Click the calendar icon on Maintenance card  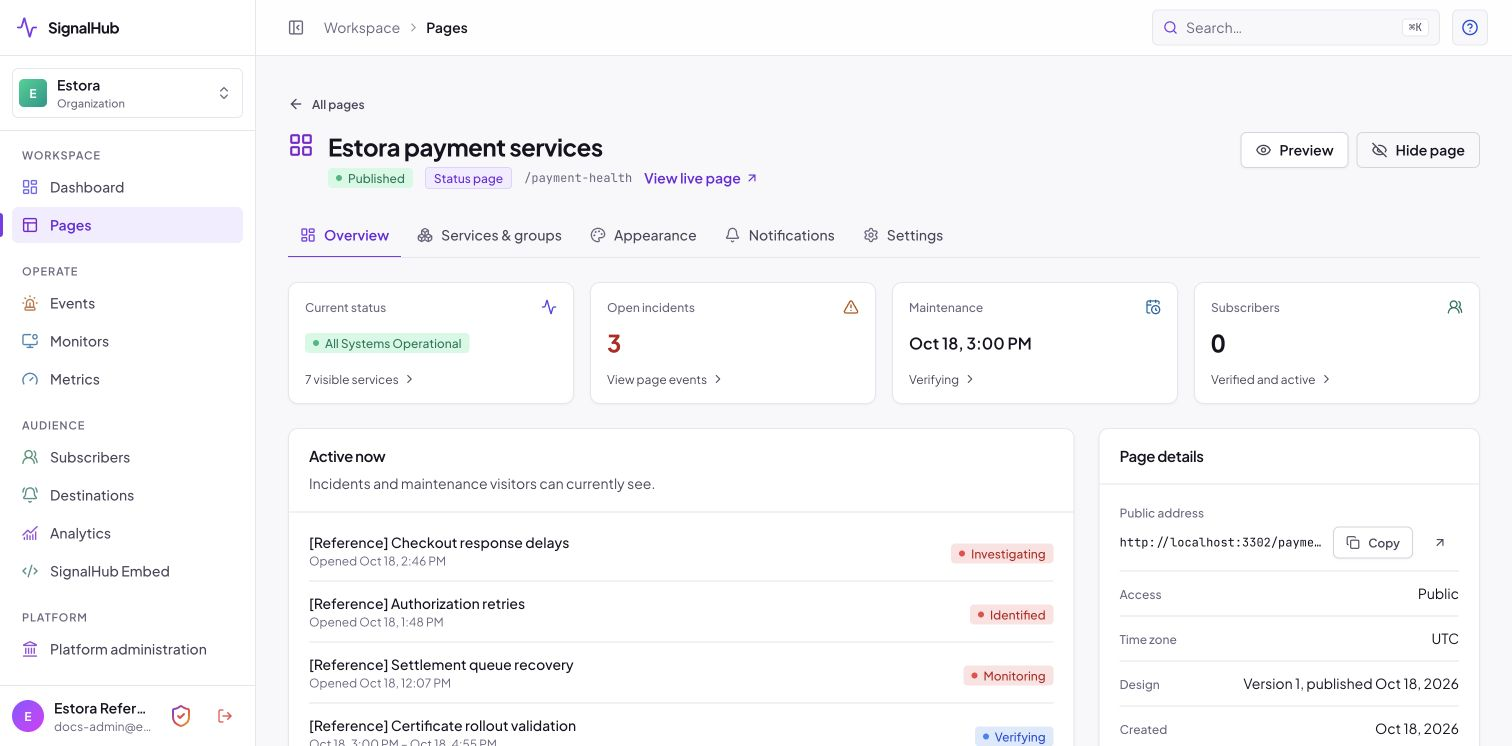1153,307
